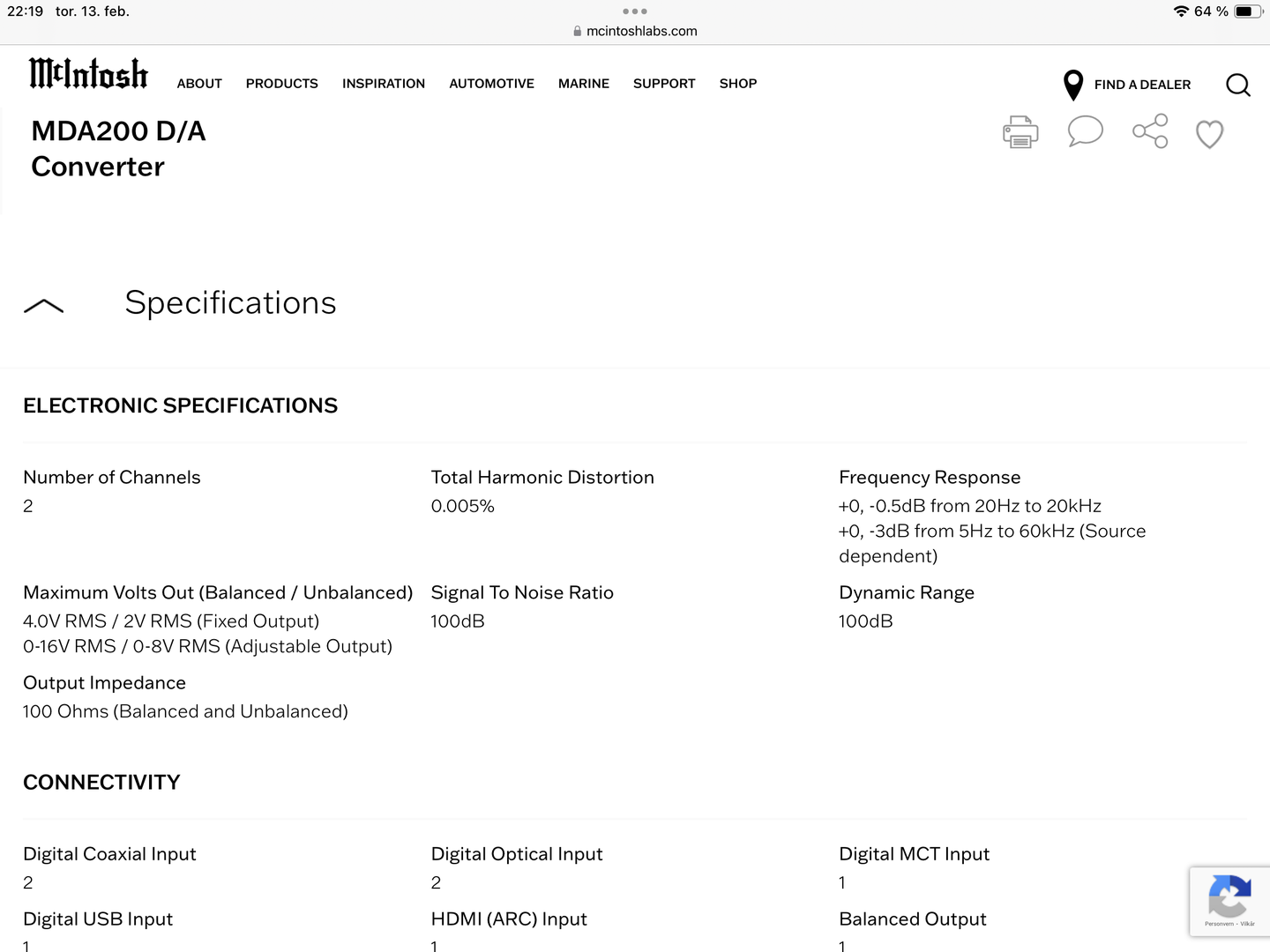Viewport: 1270px width, 952px height.
Task: Navigate to SUPPORT
Action: (664, 84)
